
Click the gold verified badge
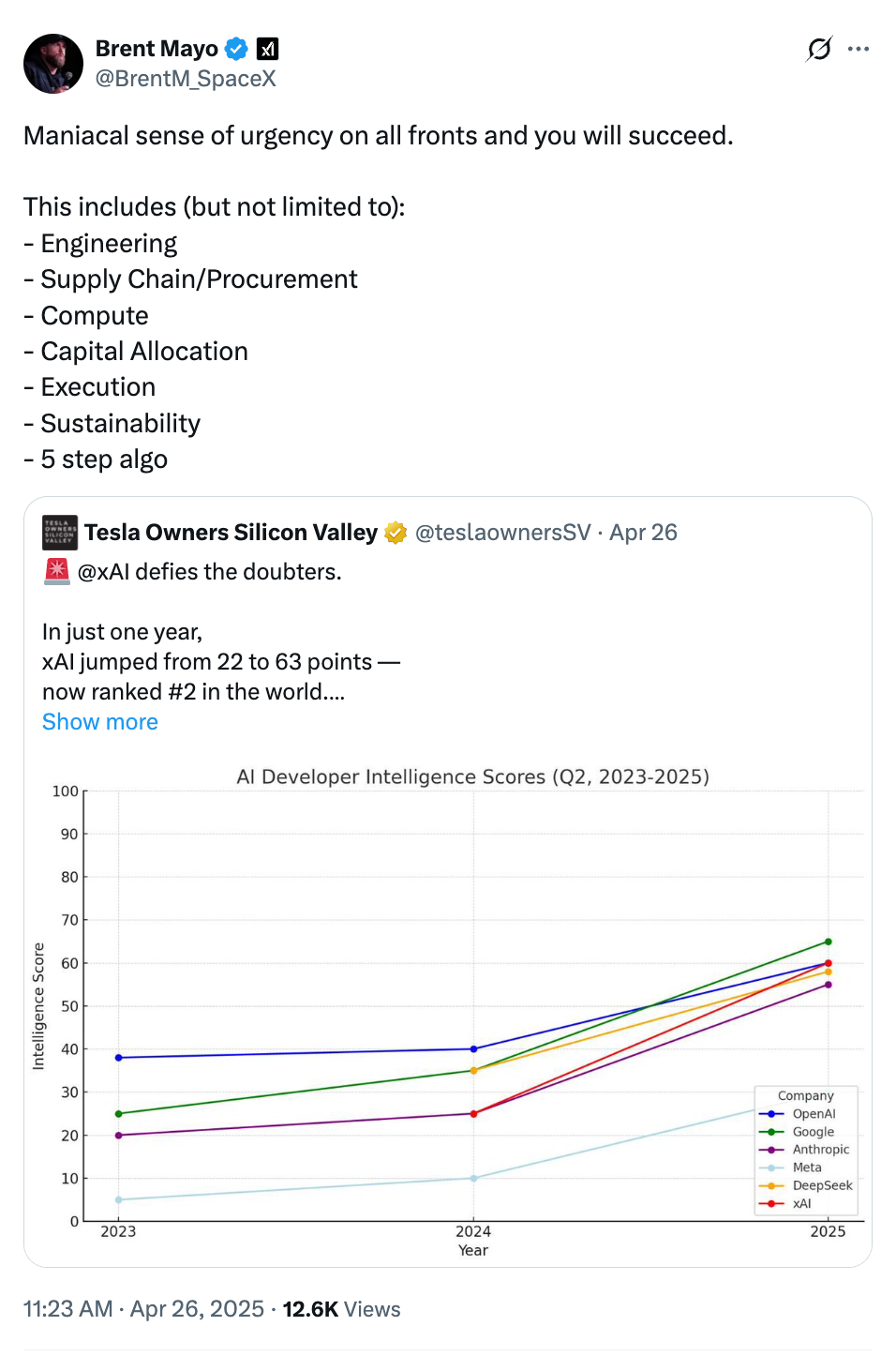click(396, 533)
